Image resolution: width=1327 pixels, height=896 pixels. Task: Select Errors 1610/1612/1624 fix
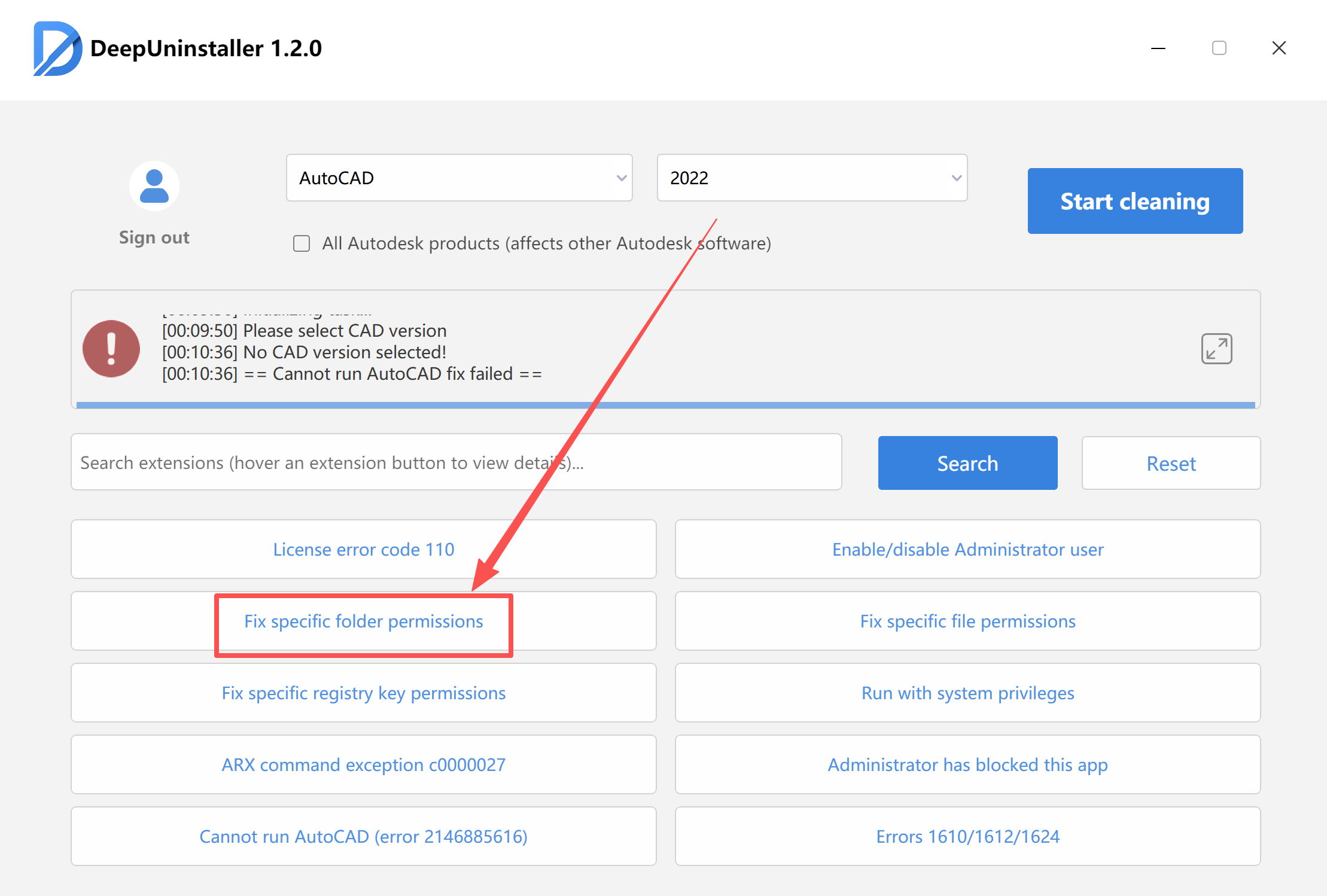(x=967, y=837)
